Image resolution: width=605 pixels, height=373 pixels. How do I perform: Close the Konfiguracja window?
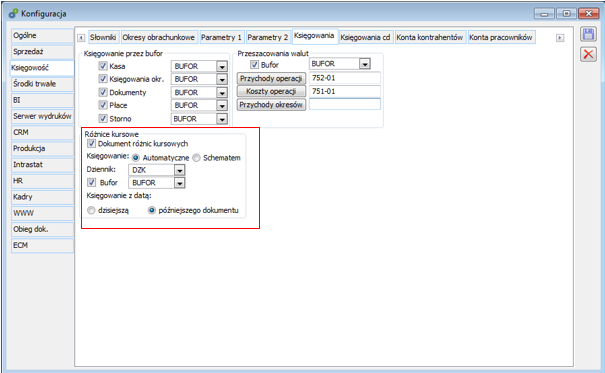tap(589, 14)
